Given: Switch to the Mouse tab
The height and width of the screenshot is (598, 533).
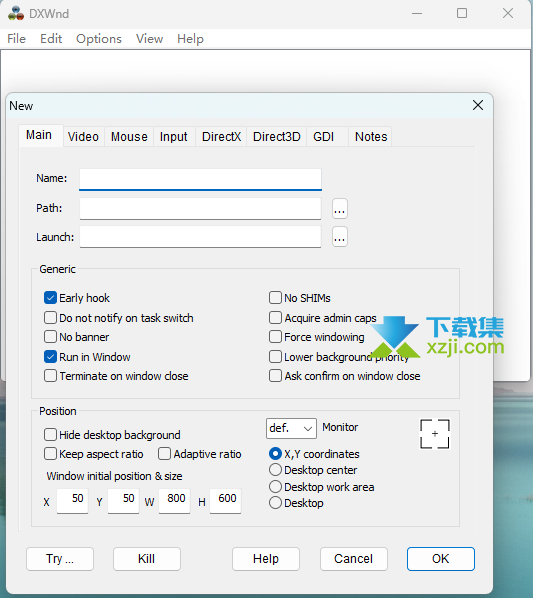Looking at the screenshot, I should point(129,137).
